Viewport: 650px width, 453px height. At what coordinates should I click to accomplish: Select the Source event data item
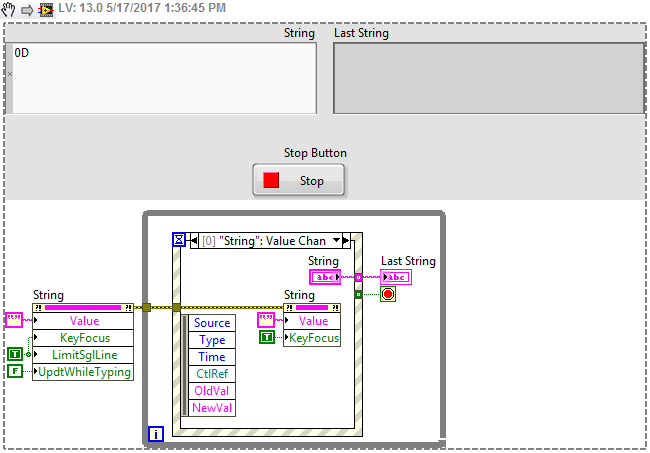coord(212,323)
